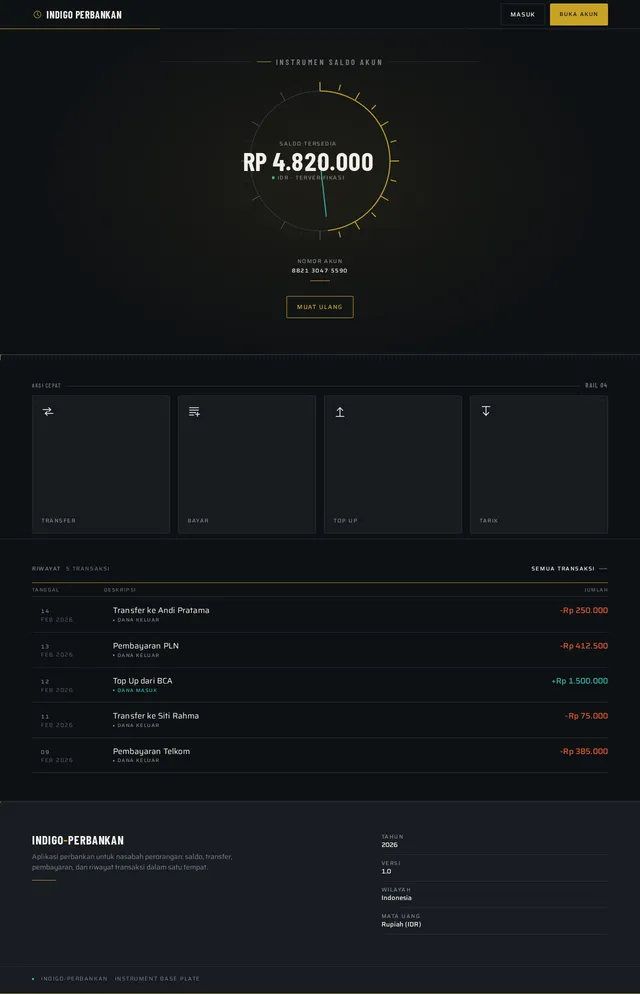Click the Rail 04 label
The height and width of the screenshot is (994, 640).
tap(596, 385)
